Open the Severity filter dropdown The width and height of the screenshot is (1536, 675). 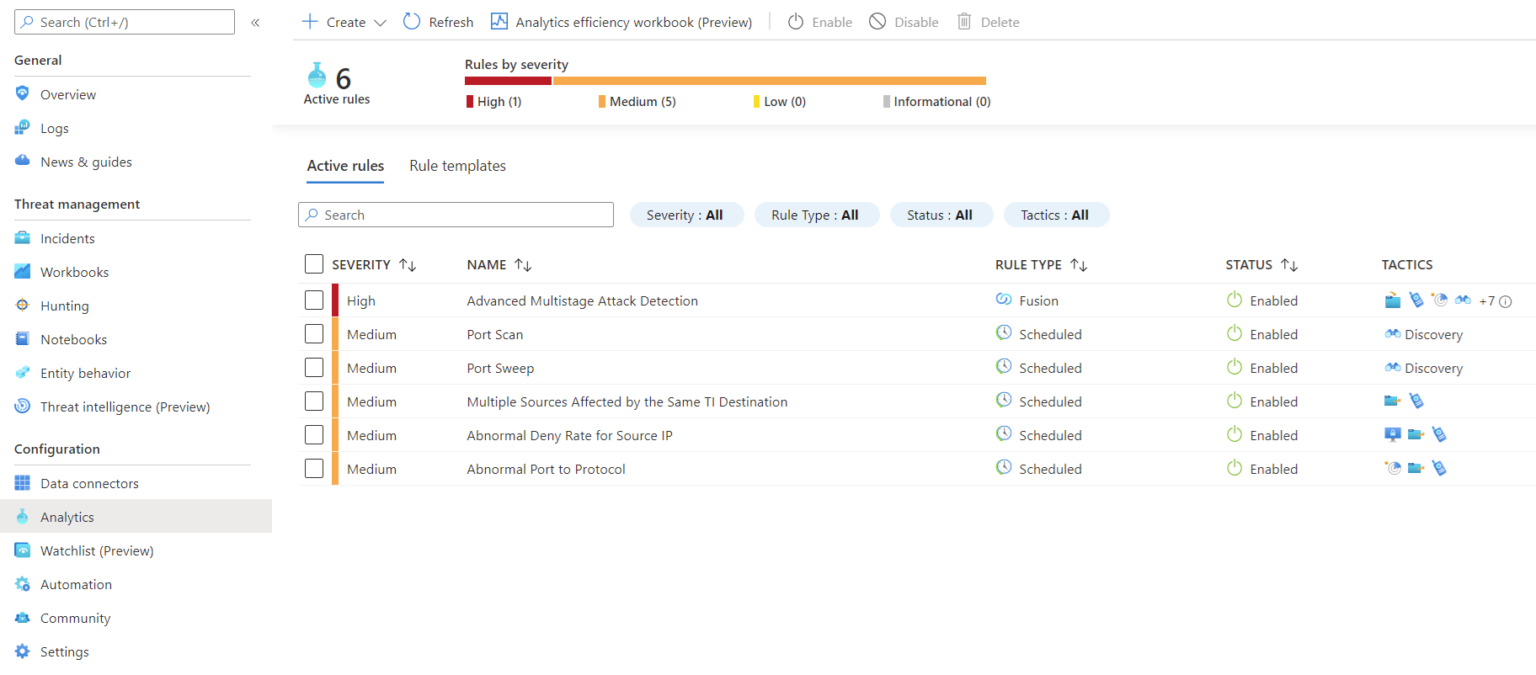point(686,214)
